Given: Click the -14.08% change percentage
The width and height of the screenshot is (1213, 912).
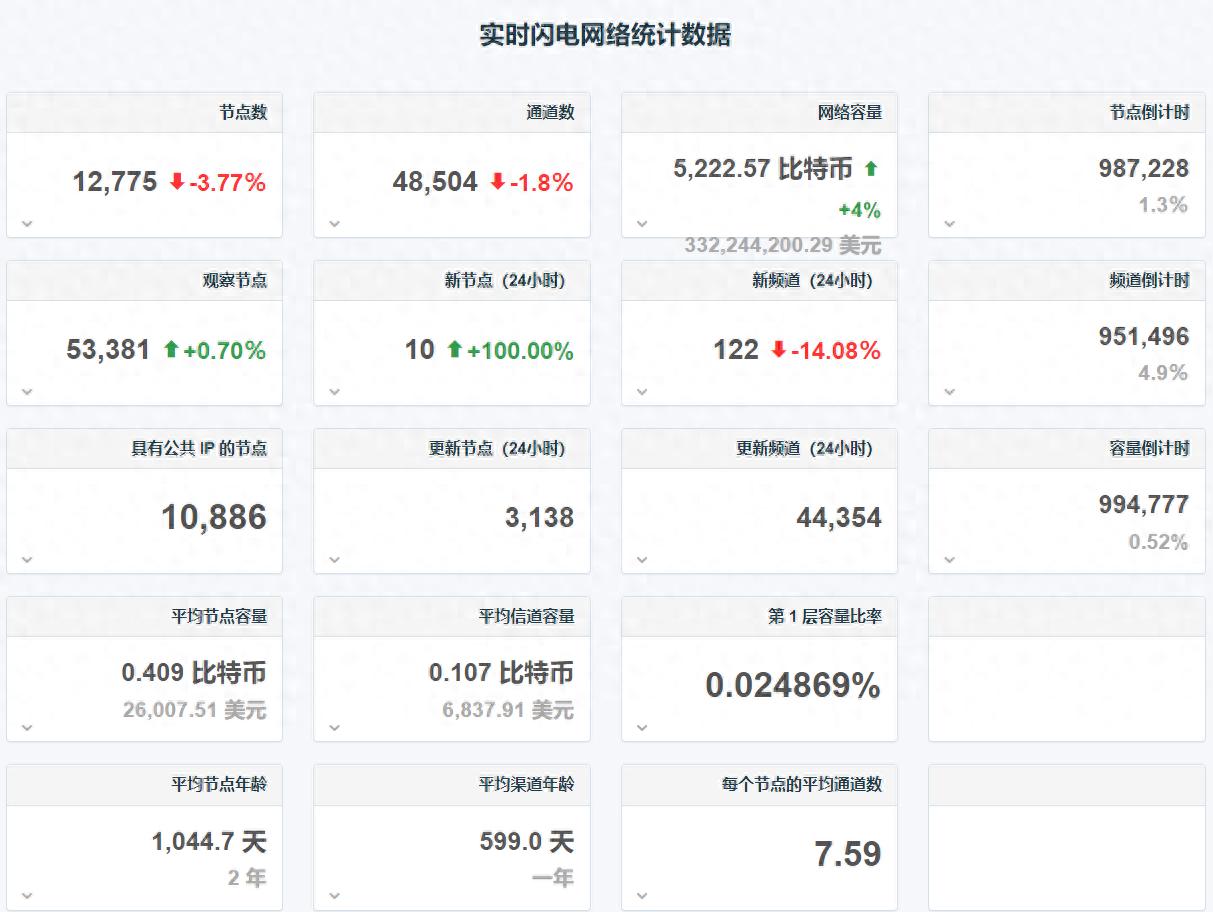Looking at the screenshot, I should point(836,350).
